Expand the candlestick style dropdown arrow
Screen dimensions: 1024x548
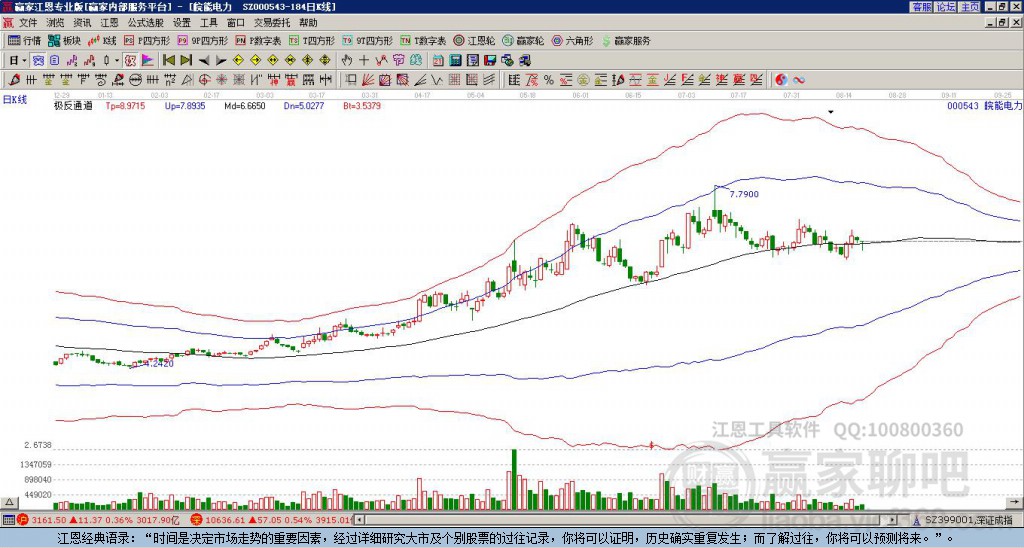[117, 61]
